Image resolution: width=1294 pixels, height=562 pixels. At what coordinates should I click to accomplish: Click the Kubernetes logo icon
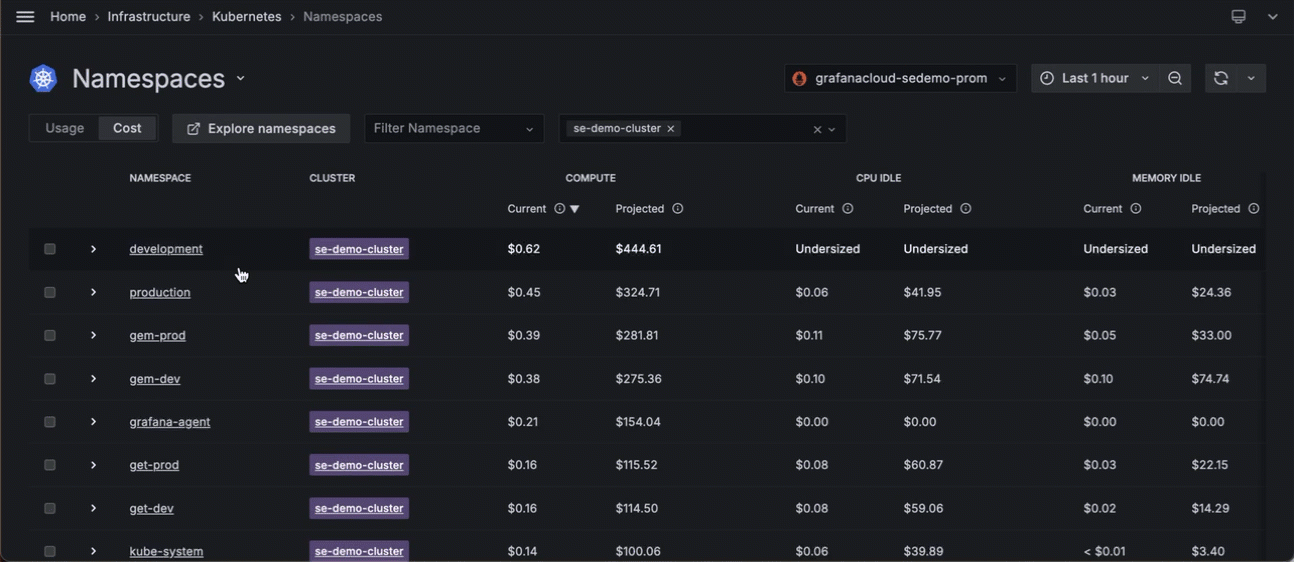coord(43,78)
